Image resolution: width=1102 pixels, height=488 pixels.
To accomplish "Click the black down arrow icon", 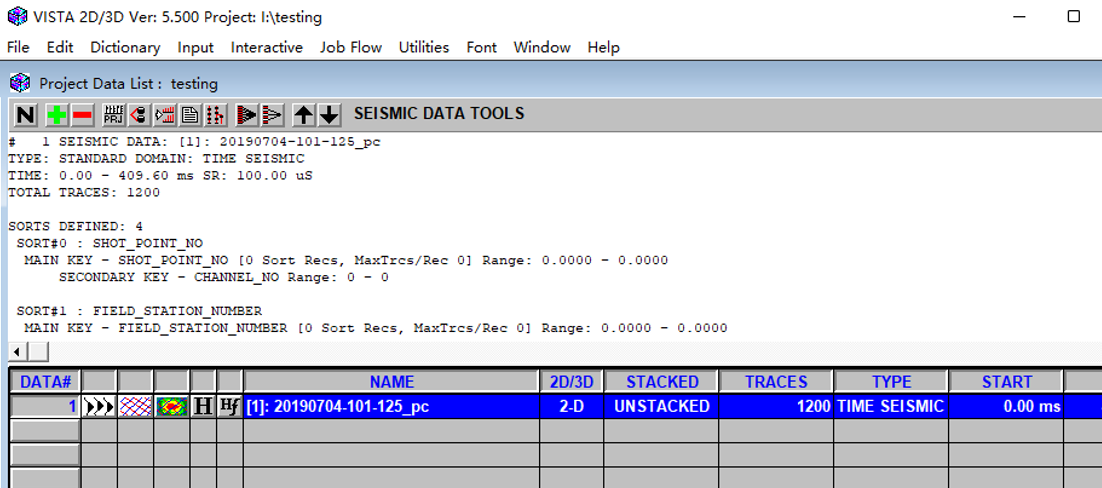I will 329,114.
